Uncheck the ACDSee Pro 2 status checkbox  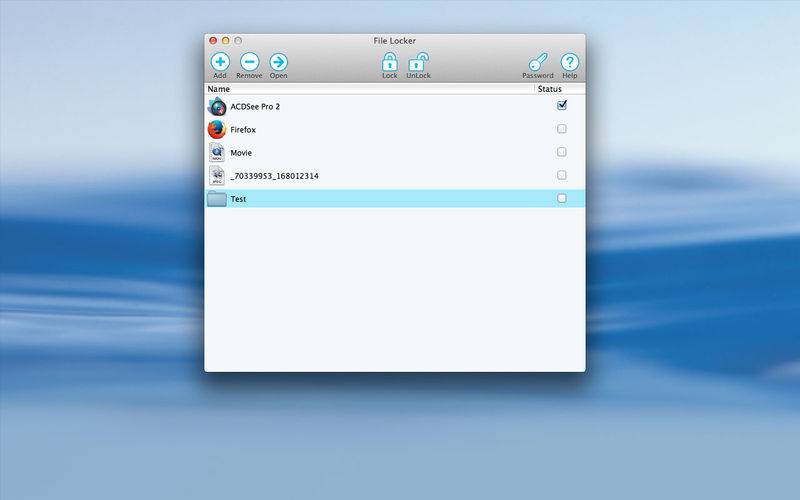pos(562,105)
